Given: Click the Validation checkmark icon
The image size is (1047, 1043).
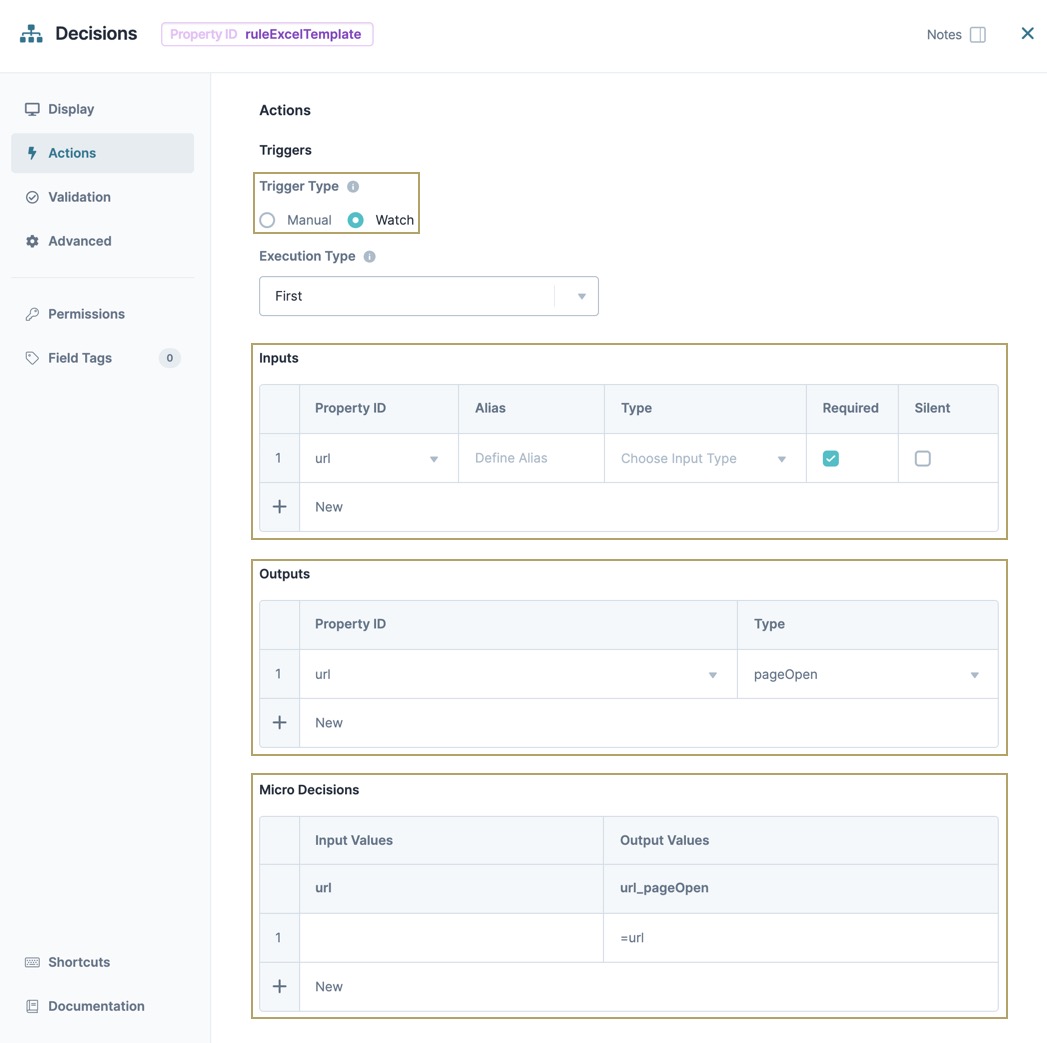Looking at the screenshot, I should (32, 197).
